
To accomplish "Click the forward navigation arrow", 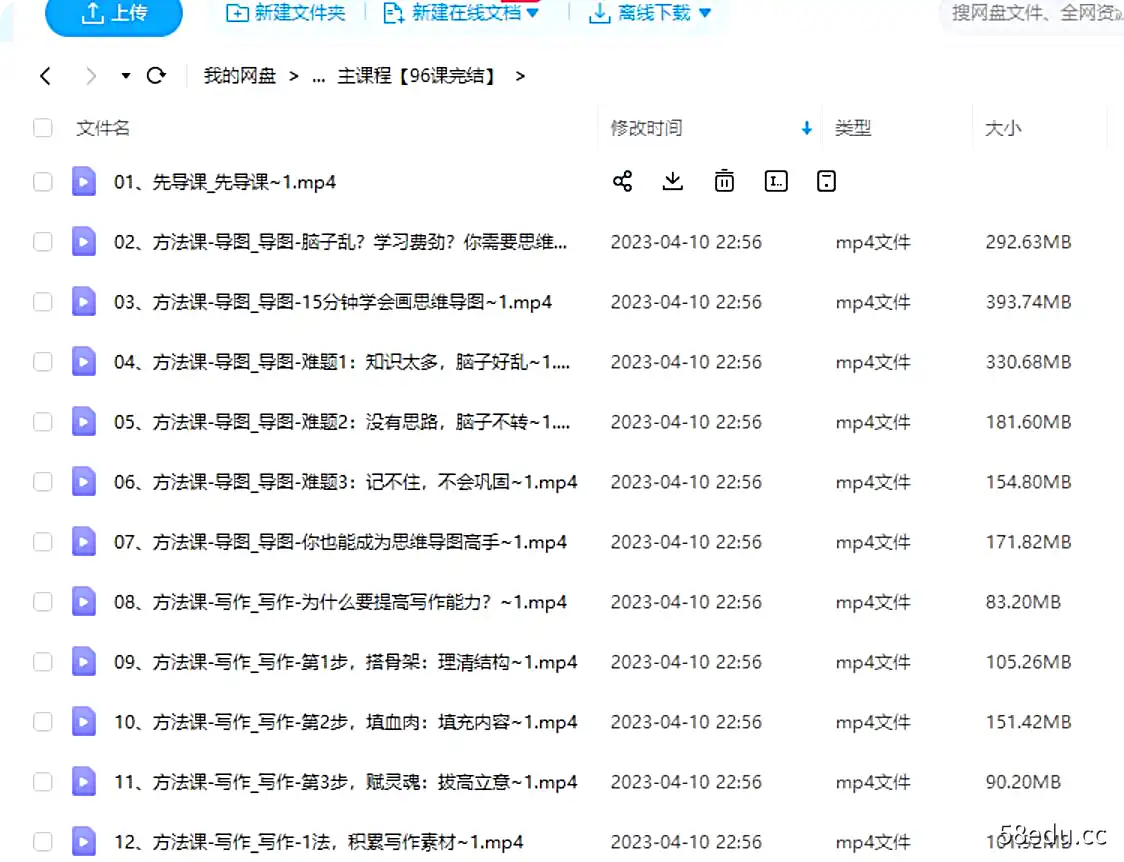I will coord(89,75).
